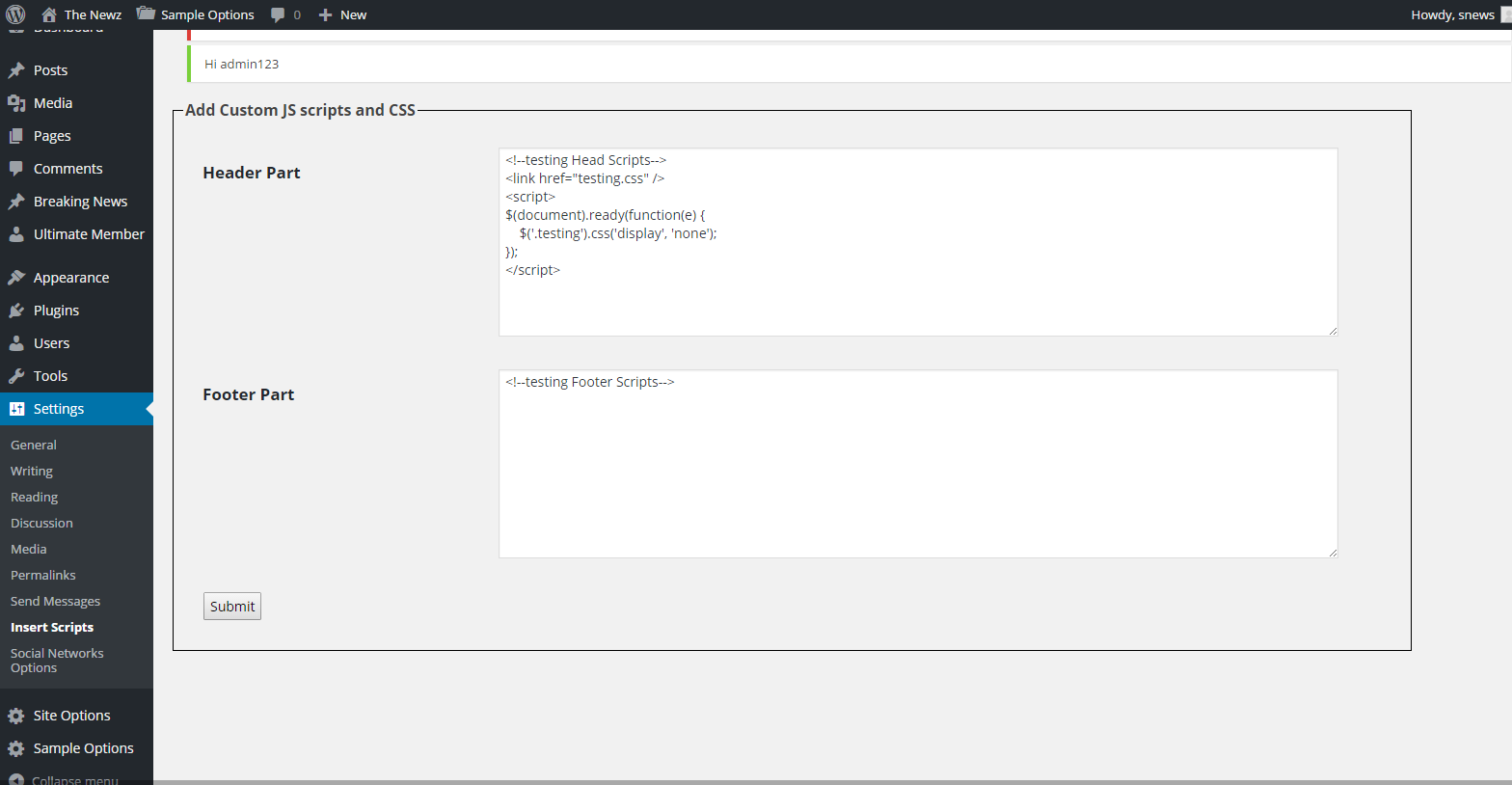
Task: Click the Tools wrench icon
Action: pyautogui.click(x=16, y=376)
